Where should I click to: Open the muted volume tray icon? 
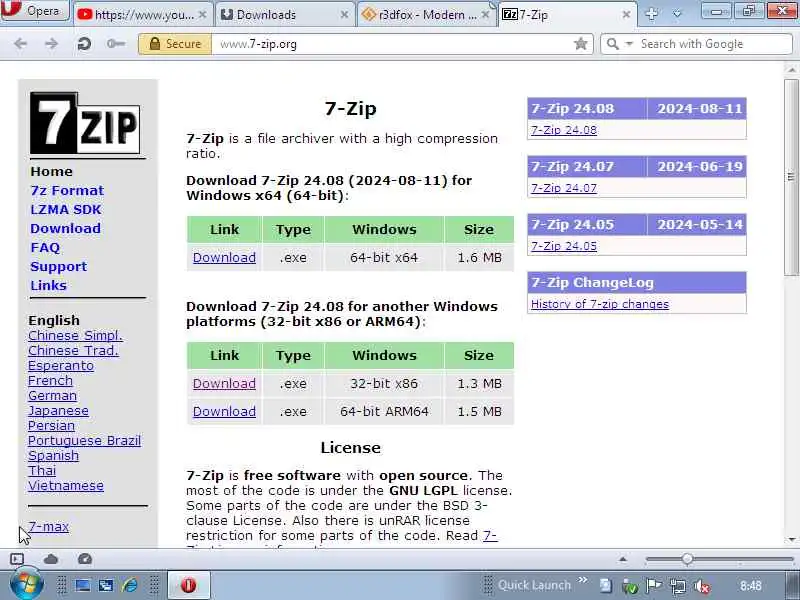[x=702, y=586]
